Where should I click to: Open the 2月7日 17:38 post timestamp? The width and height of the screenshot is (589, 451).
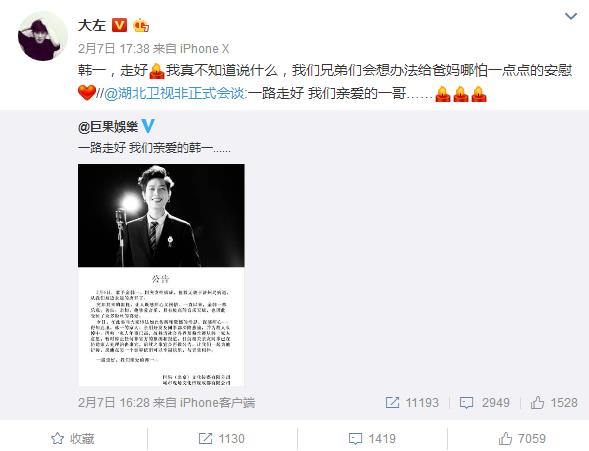(114, 48)
